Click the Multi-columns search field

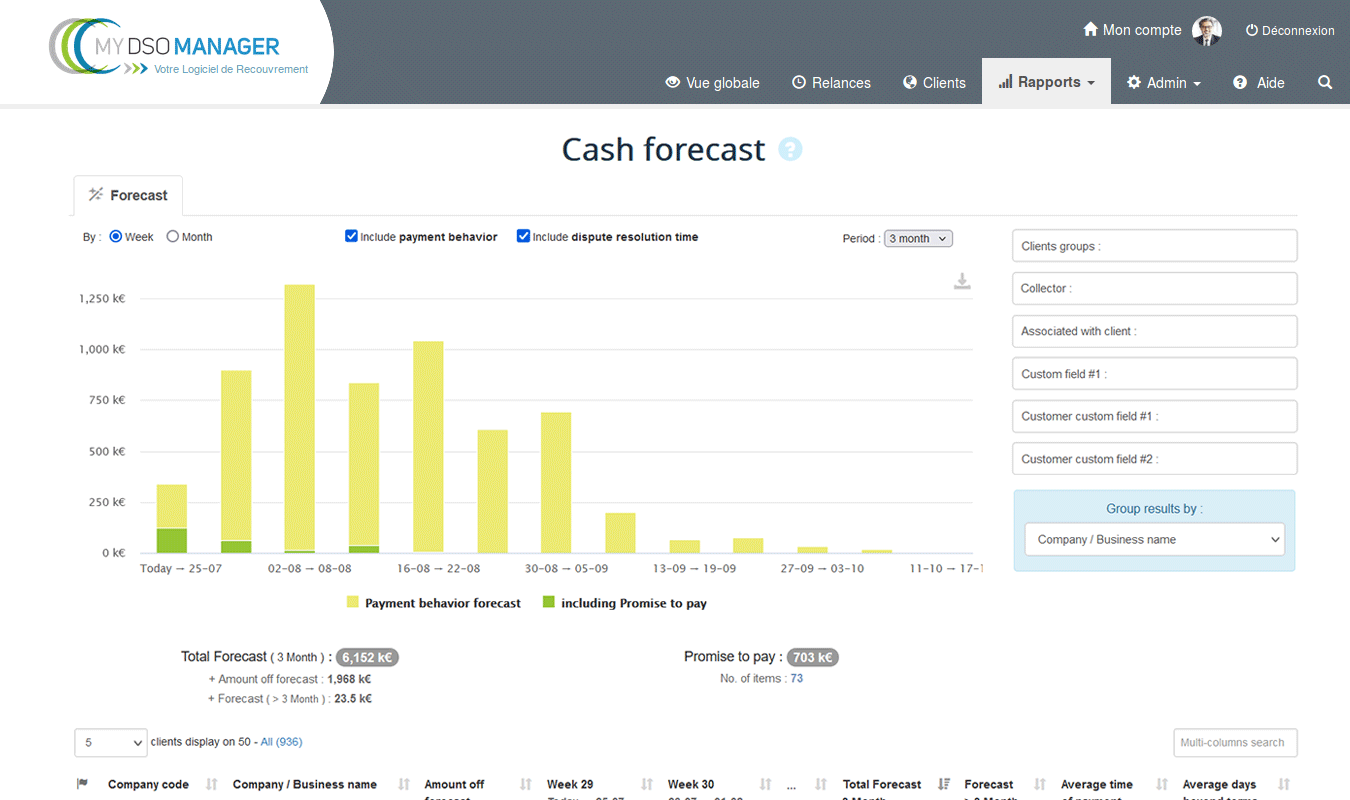point(1234,743)
